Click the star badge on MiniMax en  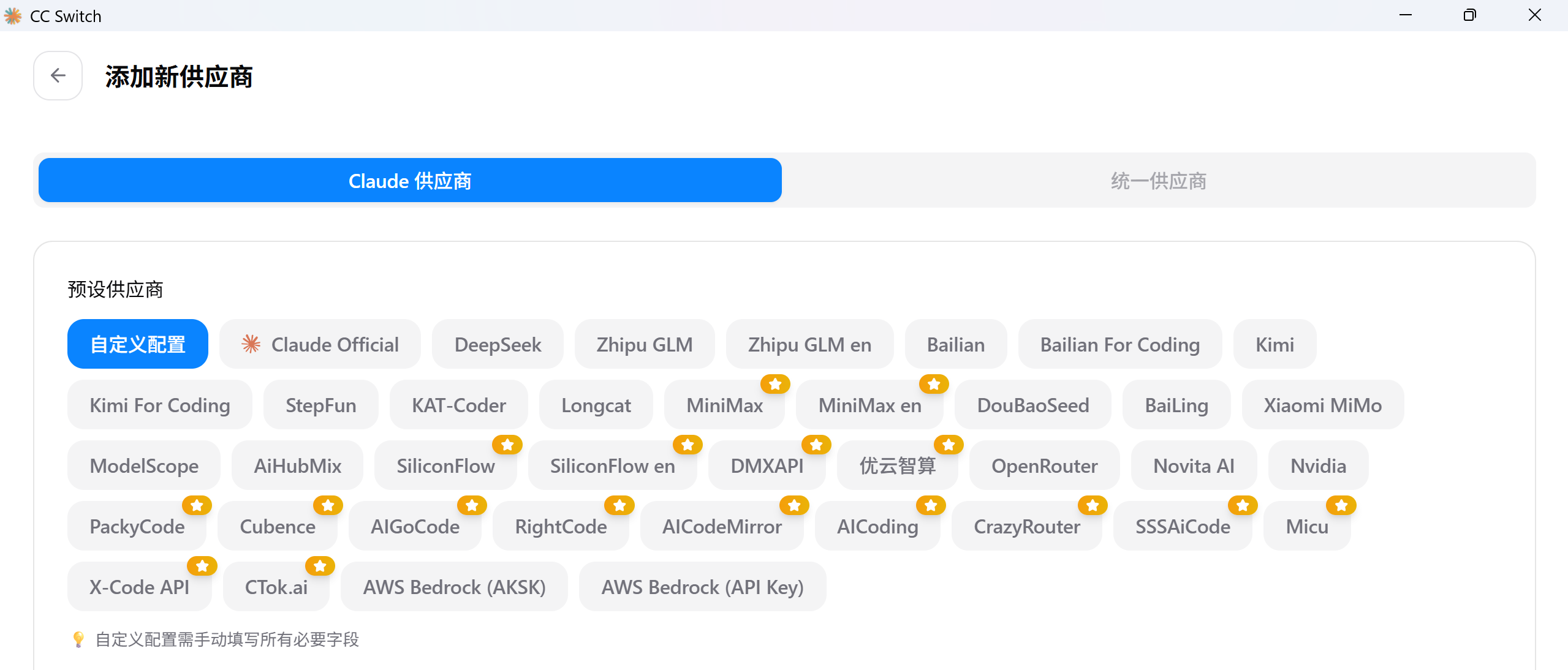coord(934,384)
